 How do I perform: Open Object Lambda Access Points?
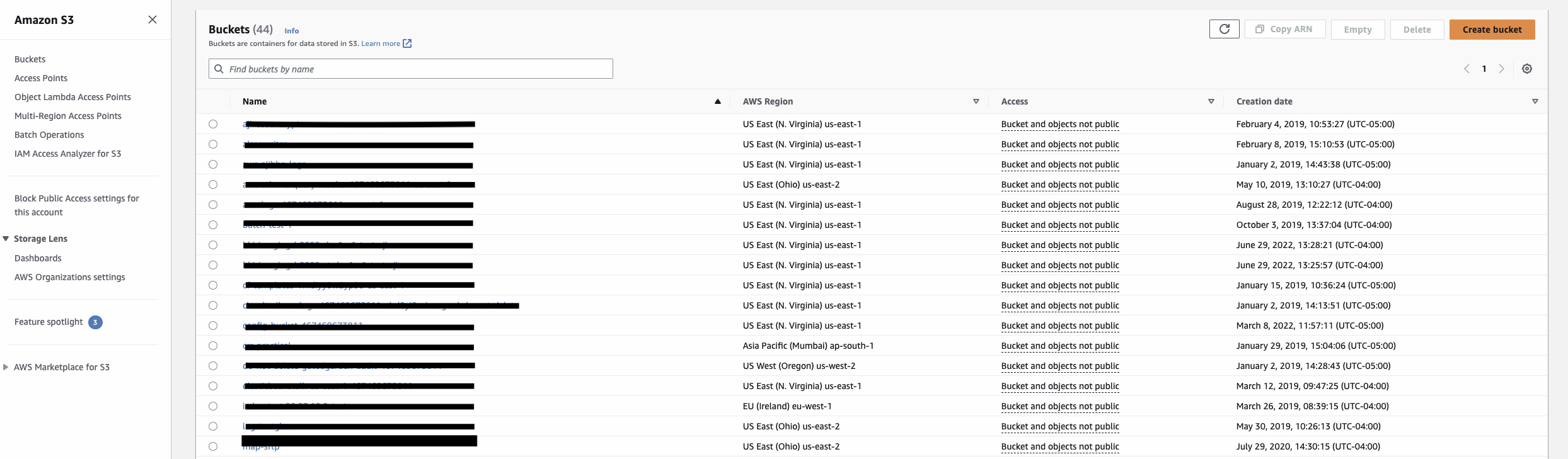(72, 97)
